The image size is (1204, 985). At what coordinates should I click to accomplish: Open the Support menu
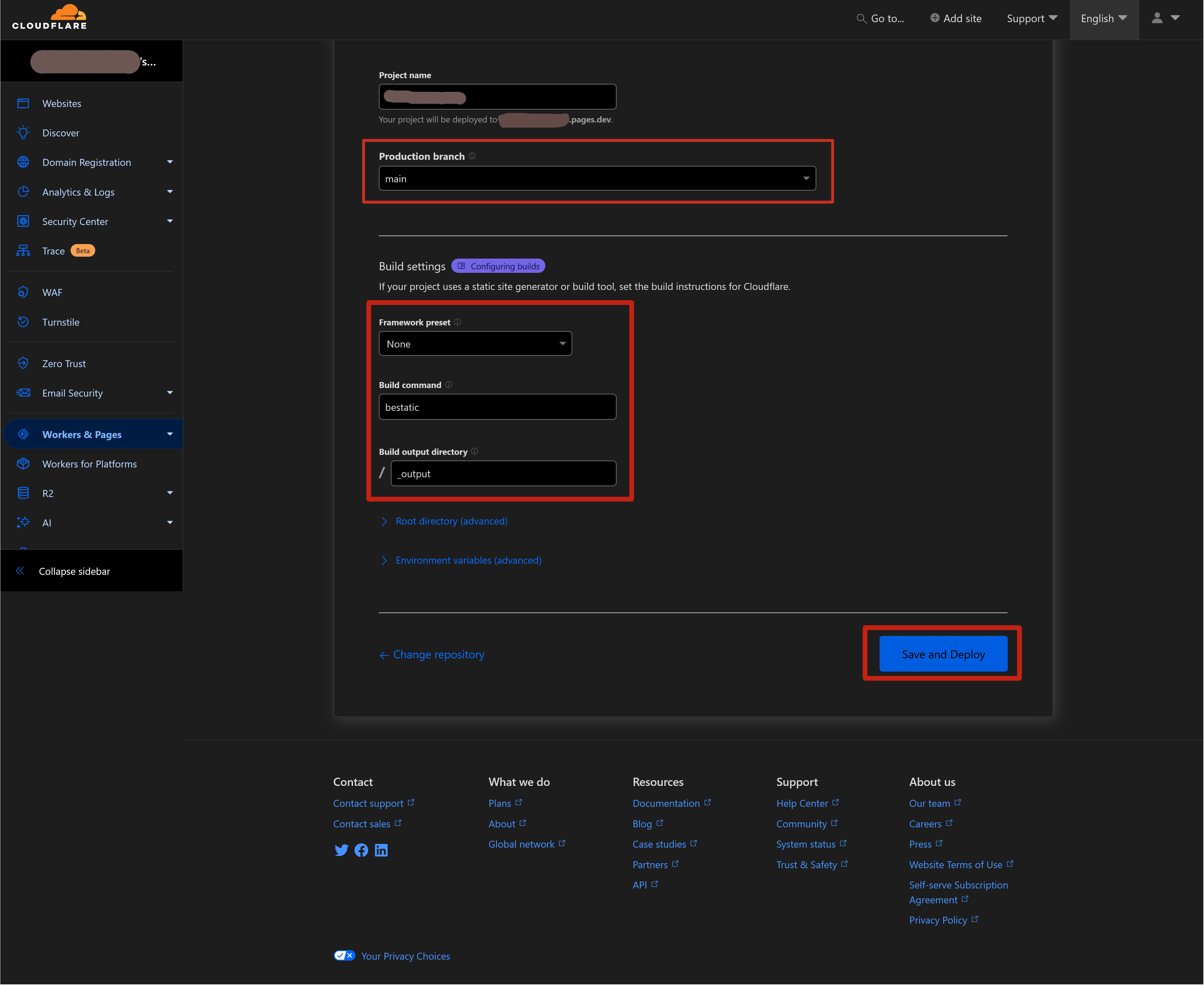(1032, 18)
